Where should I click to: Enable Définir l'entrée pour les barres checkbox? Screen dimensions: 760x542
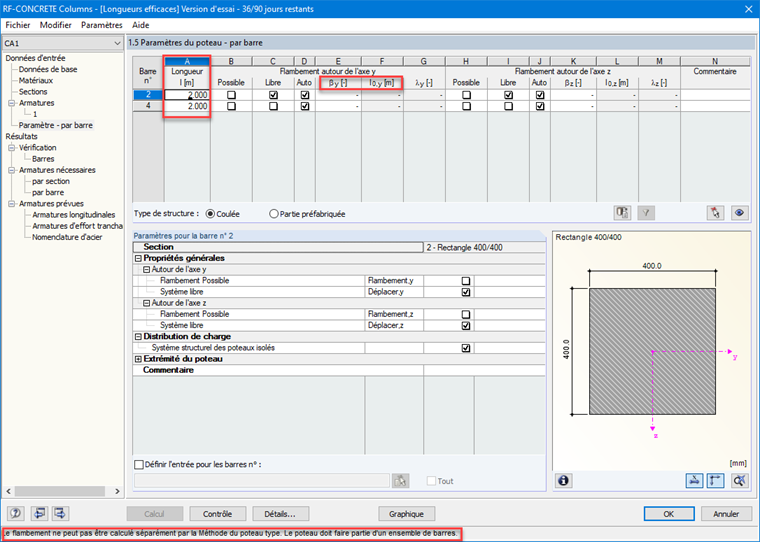pos(139,464)
